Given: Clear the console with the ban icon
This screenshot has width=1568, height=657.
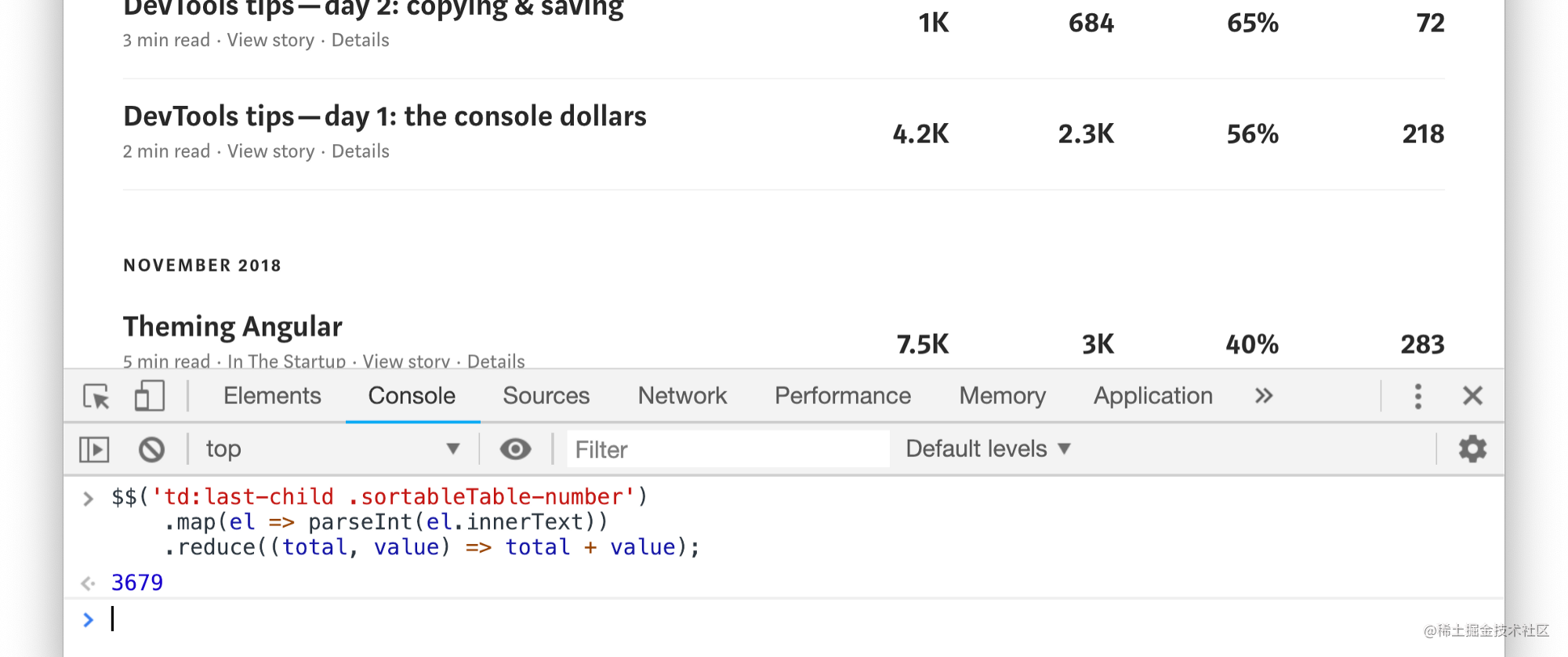Looking at the screenshot, I should click(151, 449).
